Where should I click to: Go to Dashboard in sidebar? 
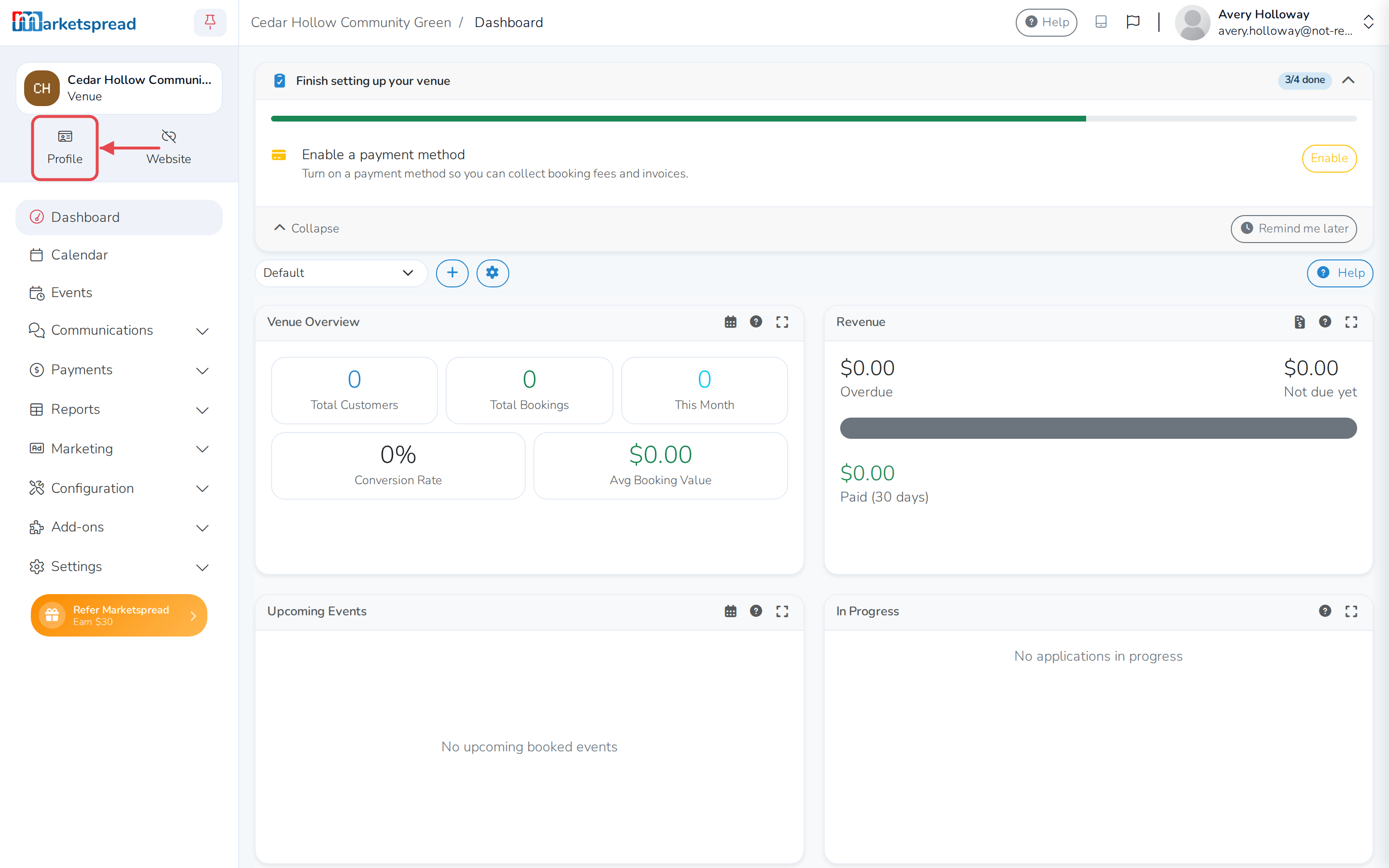[x=119, y=217]
